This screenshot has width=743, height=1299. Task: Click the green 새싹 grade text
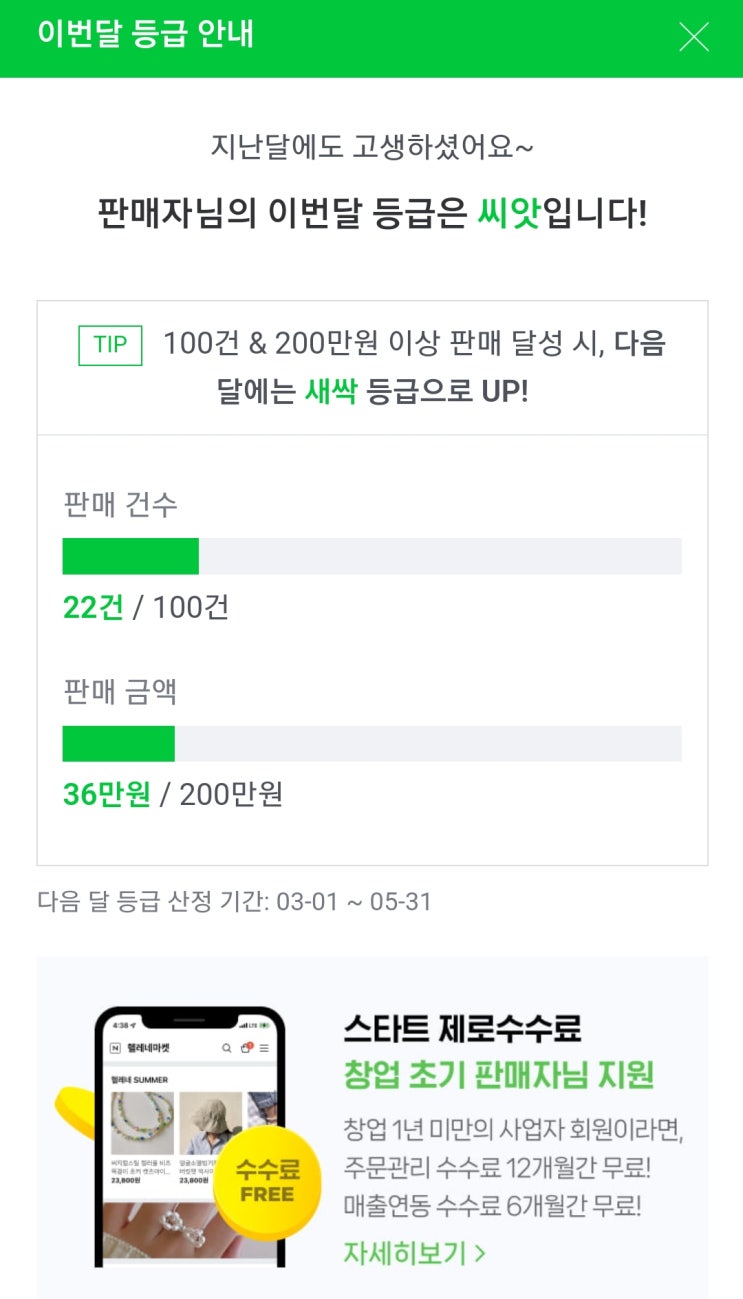331,390
